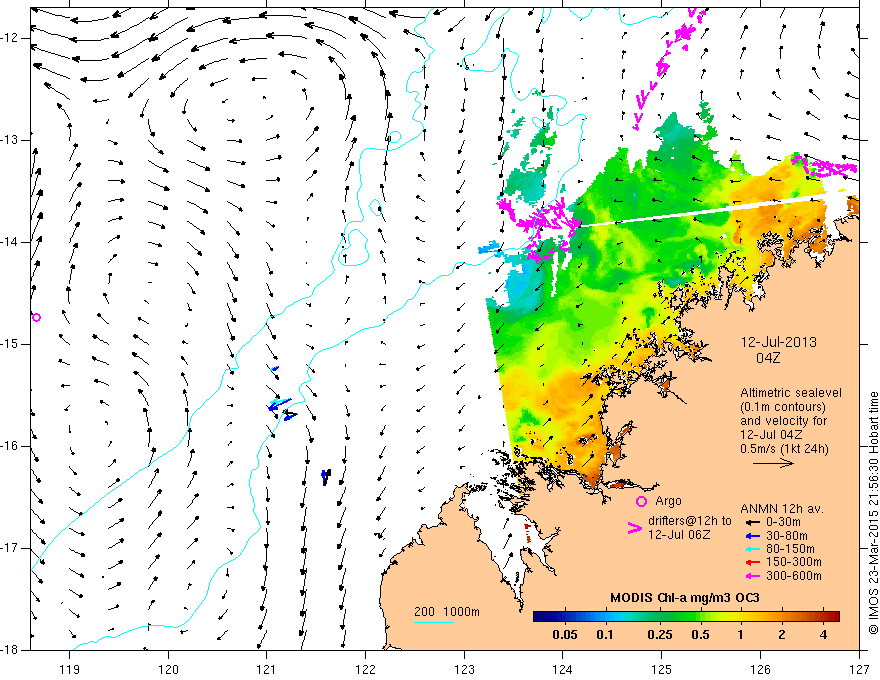Click the latitude label '-12' on the y-axis
Screen dimensions: 880x680
click(10, 38)
